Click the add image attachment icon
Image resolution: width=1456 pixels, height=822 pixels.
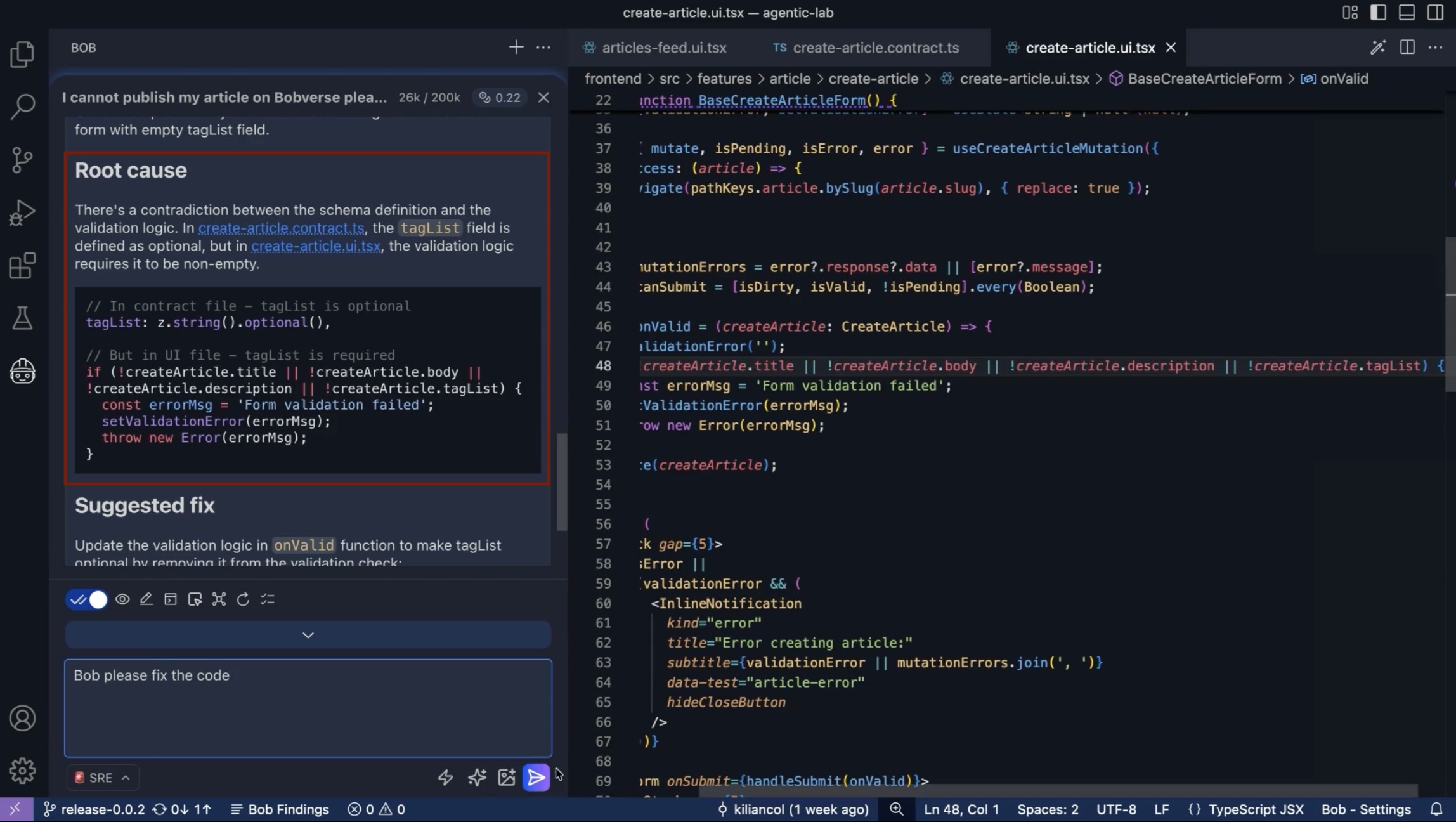tap(506, 777)
